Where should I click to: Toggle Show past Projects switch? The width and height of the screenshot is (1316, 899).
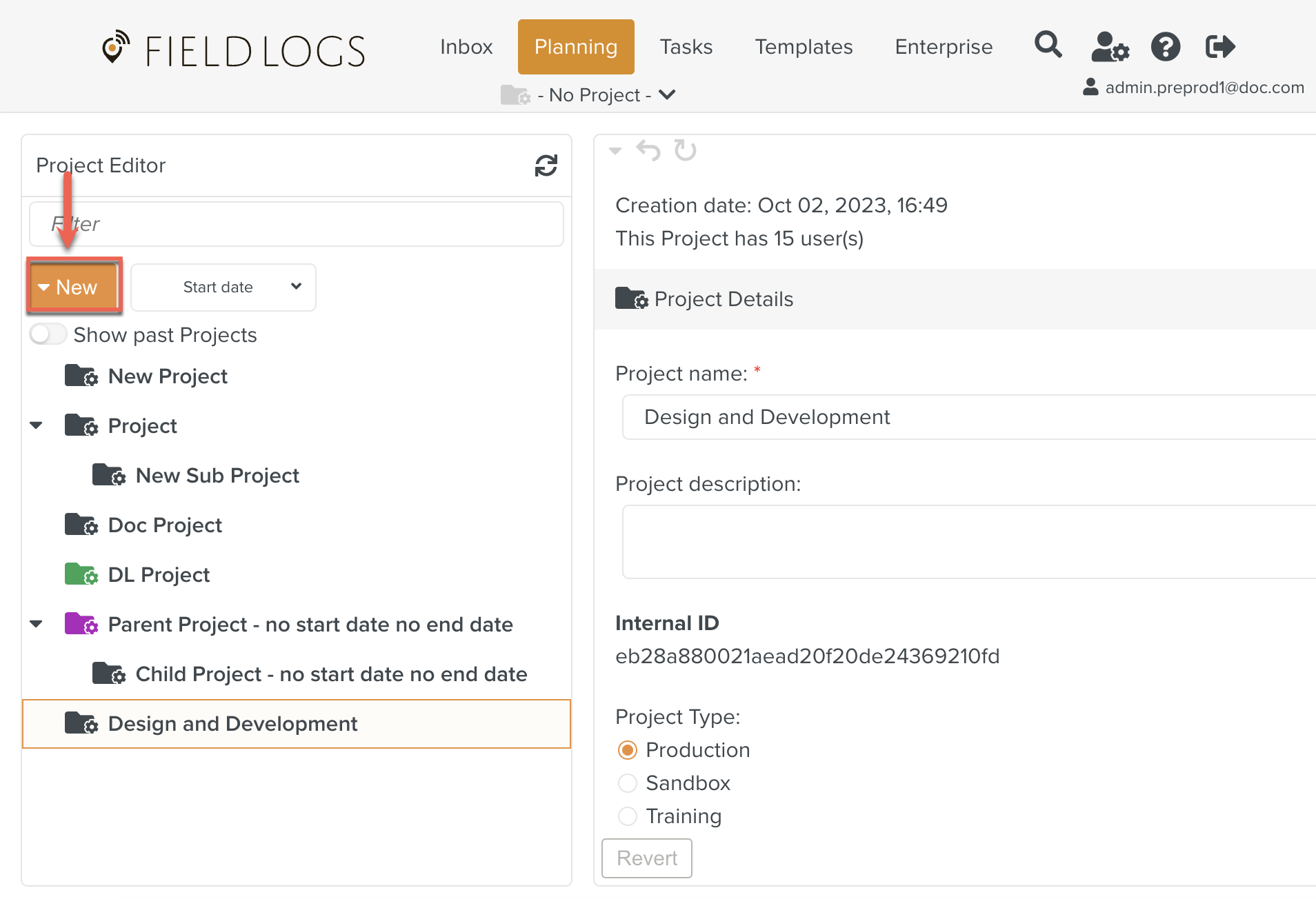click(48, 334)
